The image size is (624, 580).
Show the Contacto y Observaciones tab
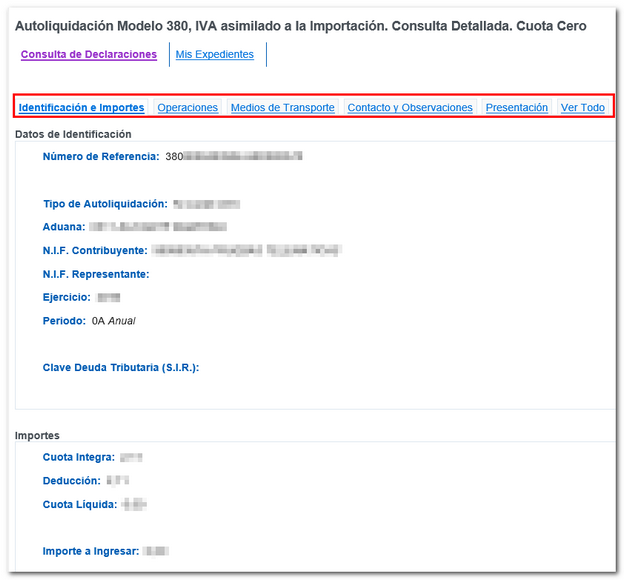tap(410, 108)
